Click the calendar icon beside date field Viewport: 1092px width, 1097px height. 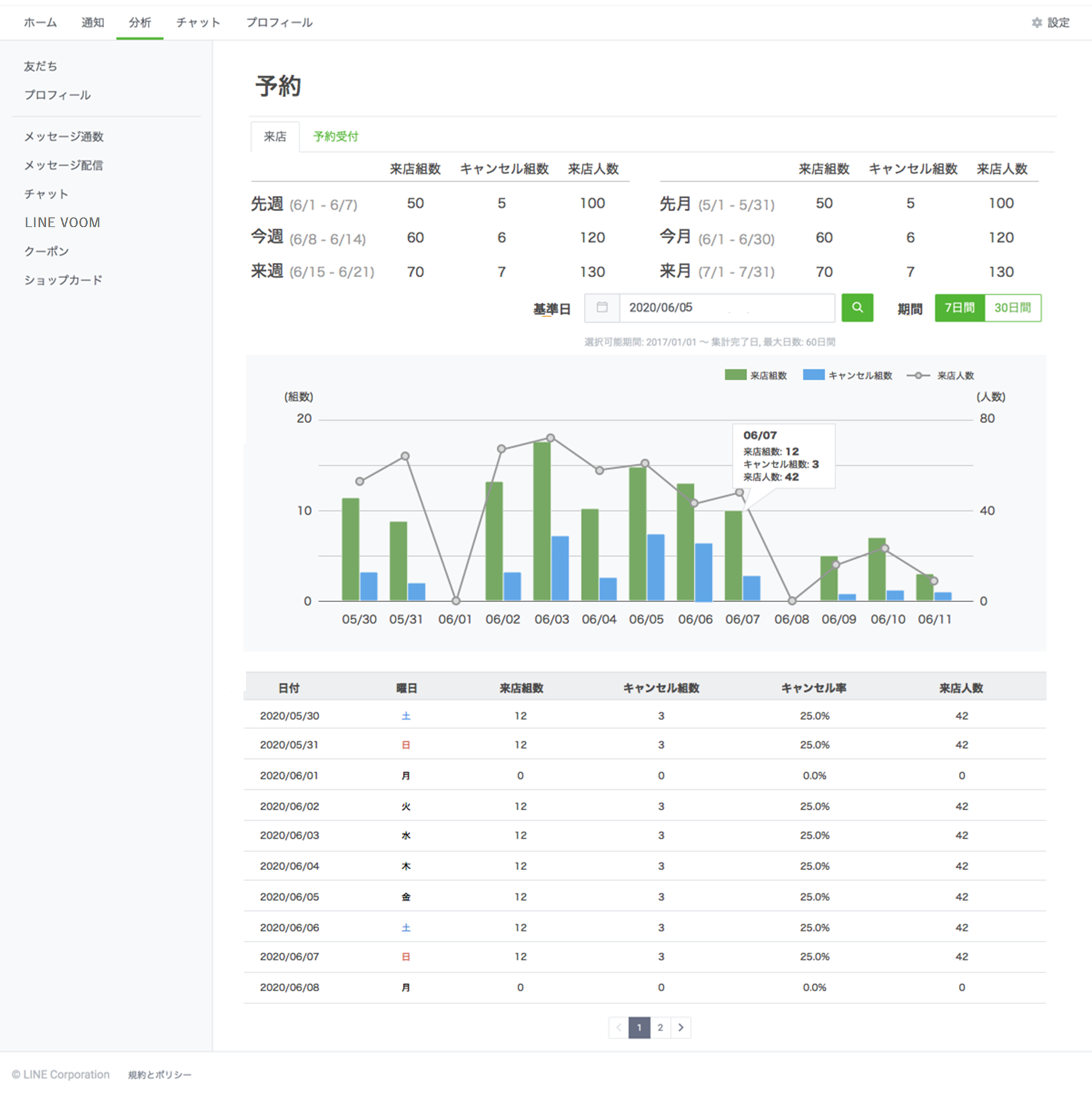(x=602, y=308)
